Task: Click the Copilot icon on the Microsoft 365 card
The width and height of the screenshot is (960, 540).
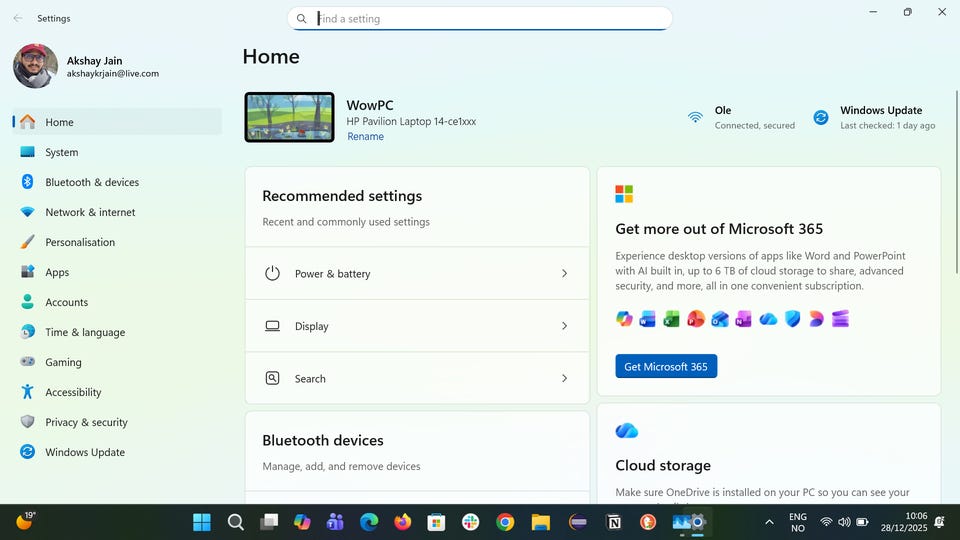Action: point(624,319)
